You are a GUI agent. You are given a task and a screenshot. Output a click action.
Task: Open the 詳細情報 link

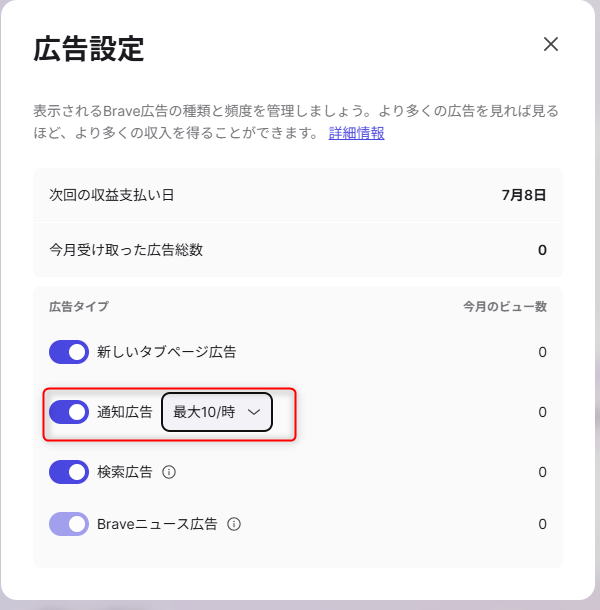357,133
